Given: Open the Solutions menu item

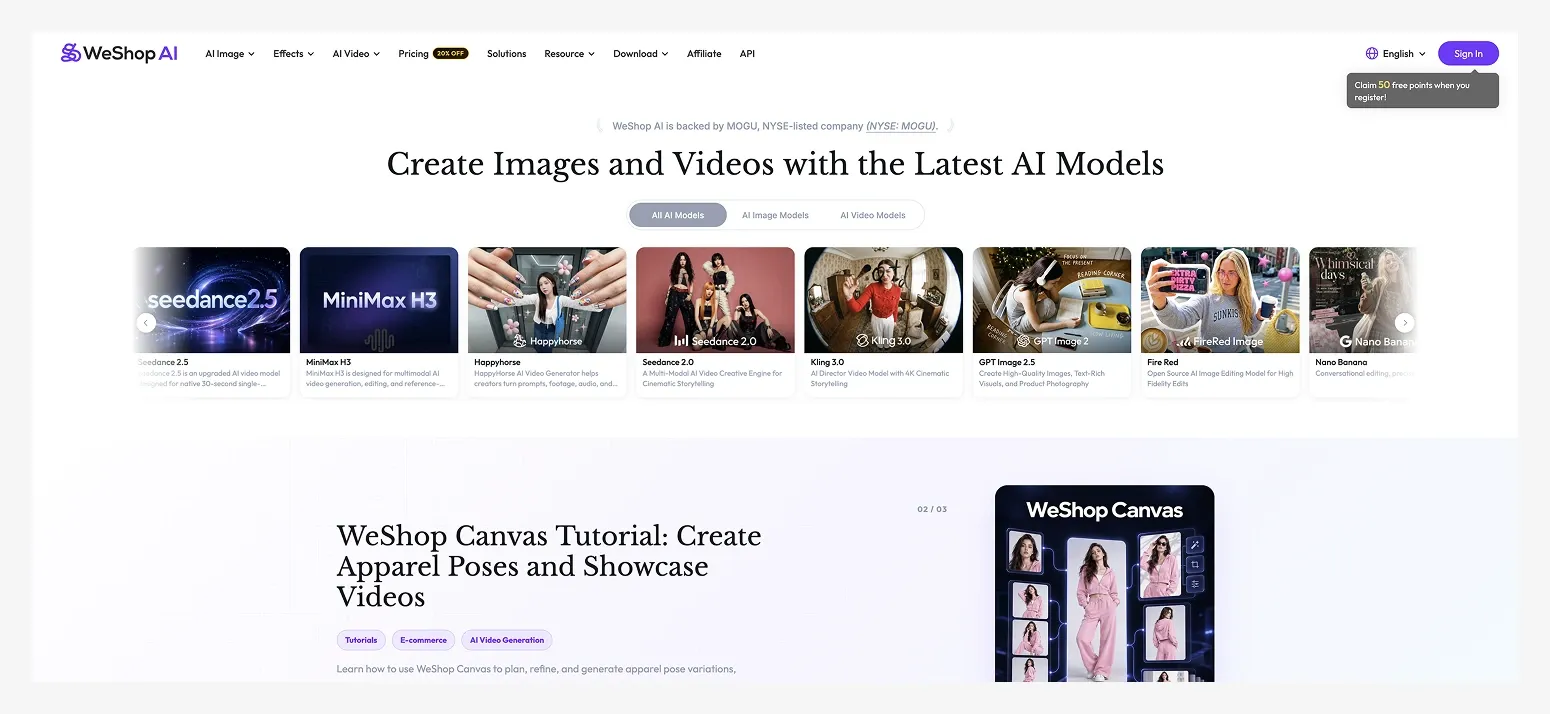Looking at the screenshot, I should point(506,54).
